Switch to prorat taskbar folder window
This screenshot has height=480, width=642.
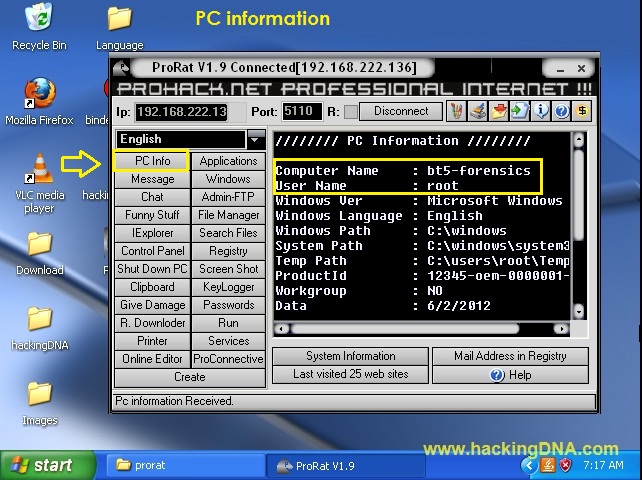[x=184, y=466]
